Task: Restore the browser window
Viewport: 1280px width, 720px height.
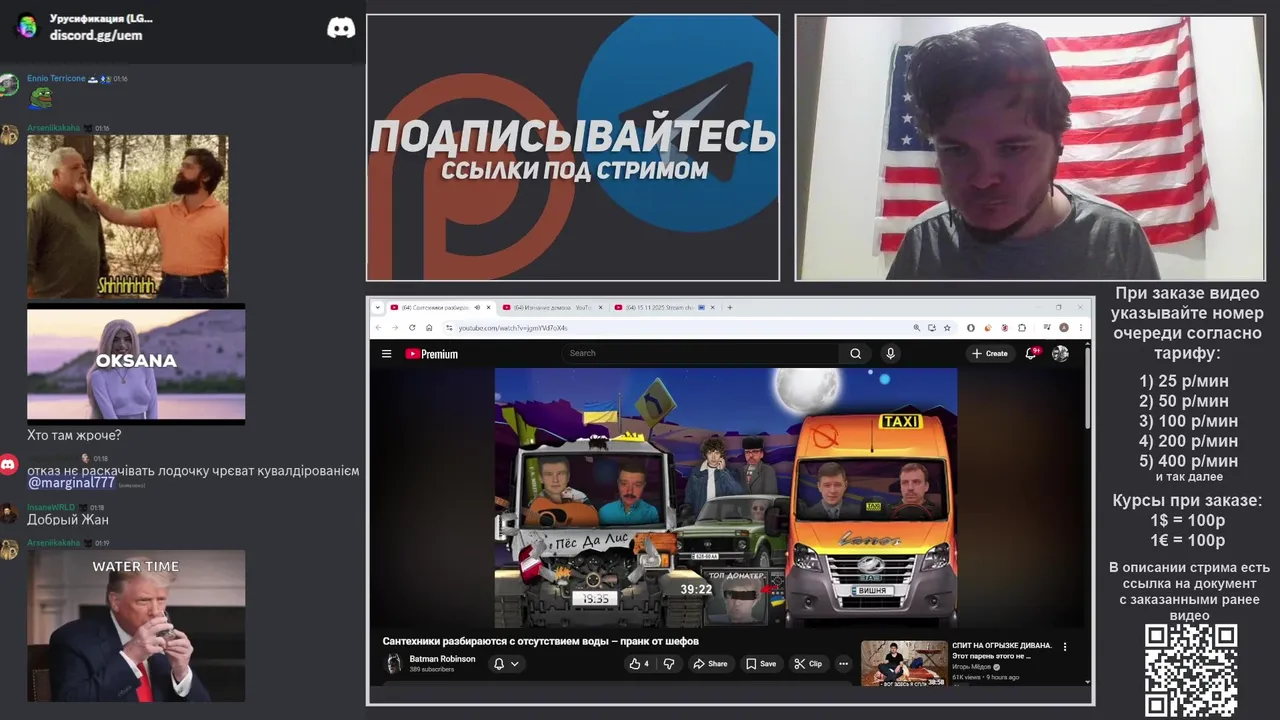Action: pyautogui.click(x=1058, y=307)
